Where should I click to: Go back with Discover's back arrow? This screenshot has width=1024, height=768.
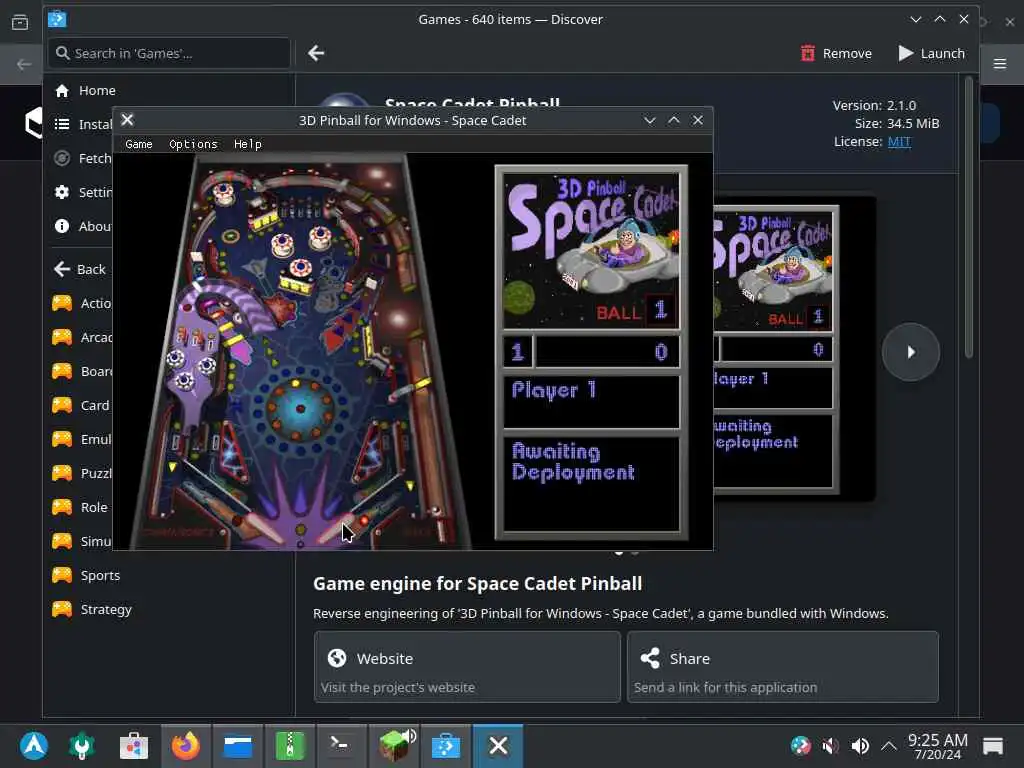point(316,54)
